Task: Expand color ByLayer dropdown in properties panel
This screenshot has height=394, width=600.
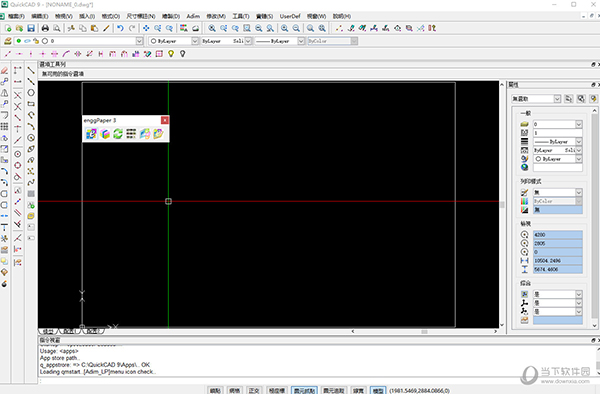Action: click(x=579, y=159)
